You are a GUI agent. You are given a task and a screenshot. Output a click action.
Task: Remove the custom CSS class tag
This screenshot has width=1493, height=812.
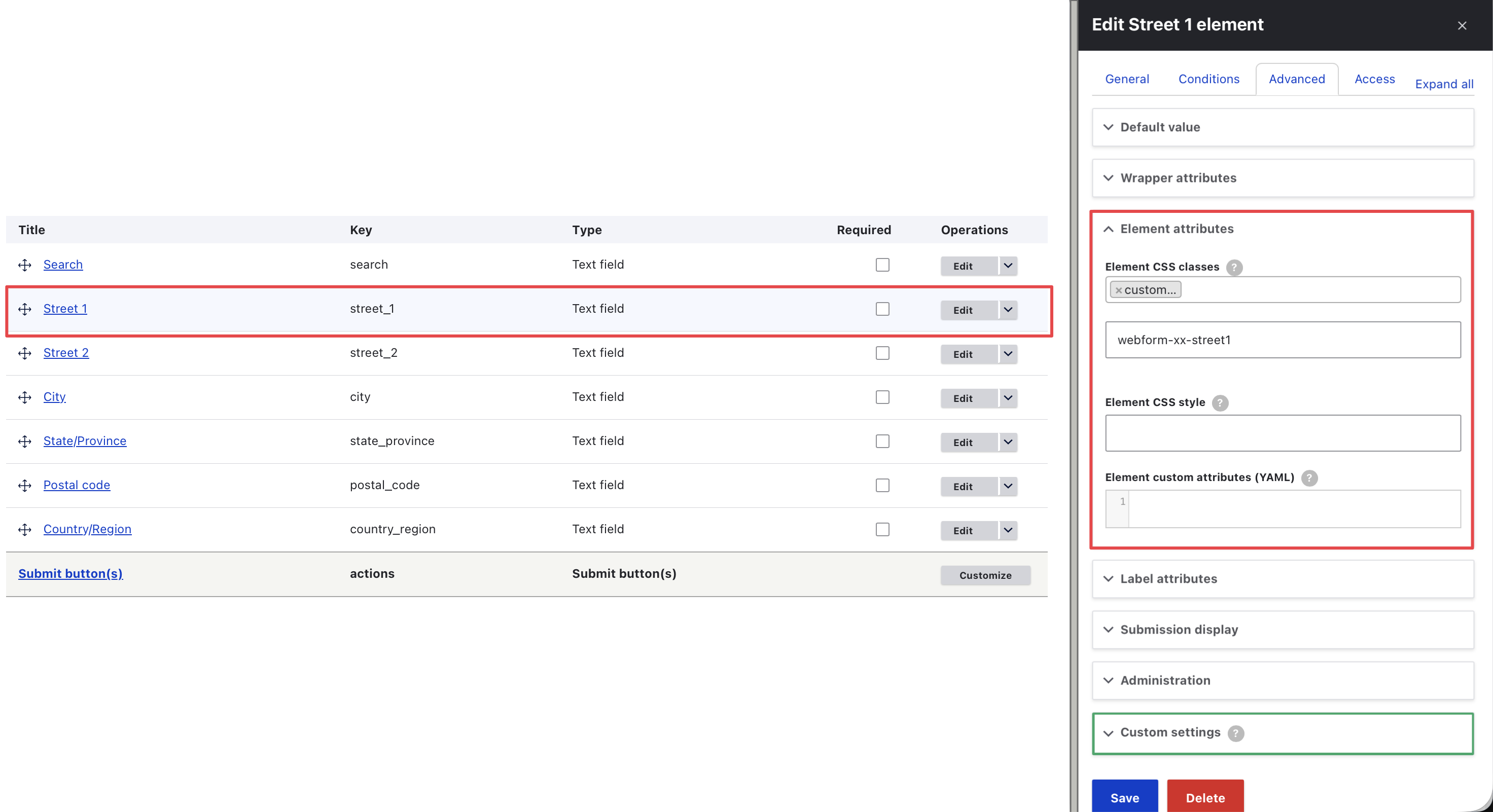(1119, 290)
